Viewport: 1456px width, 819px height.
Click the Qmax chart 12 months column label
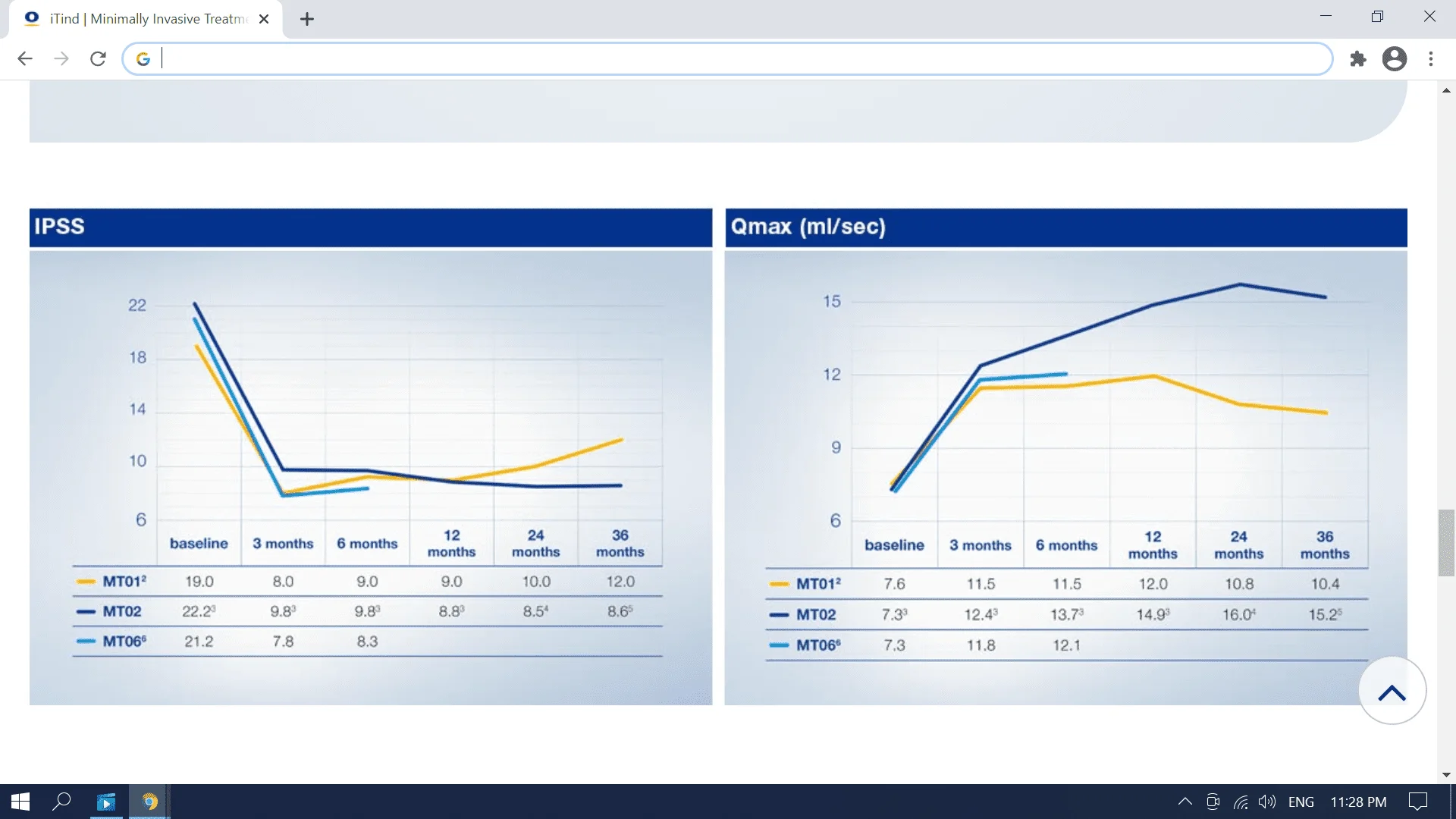[1153, 545]
